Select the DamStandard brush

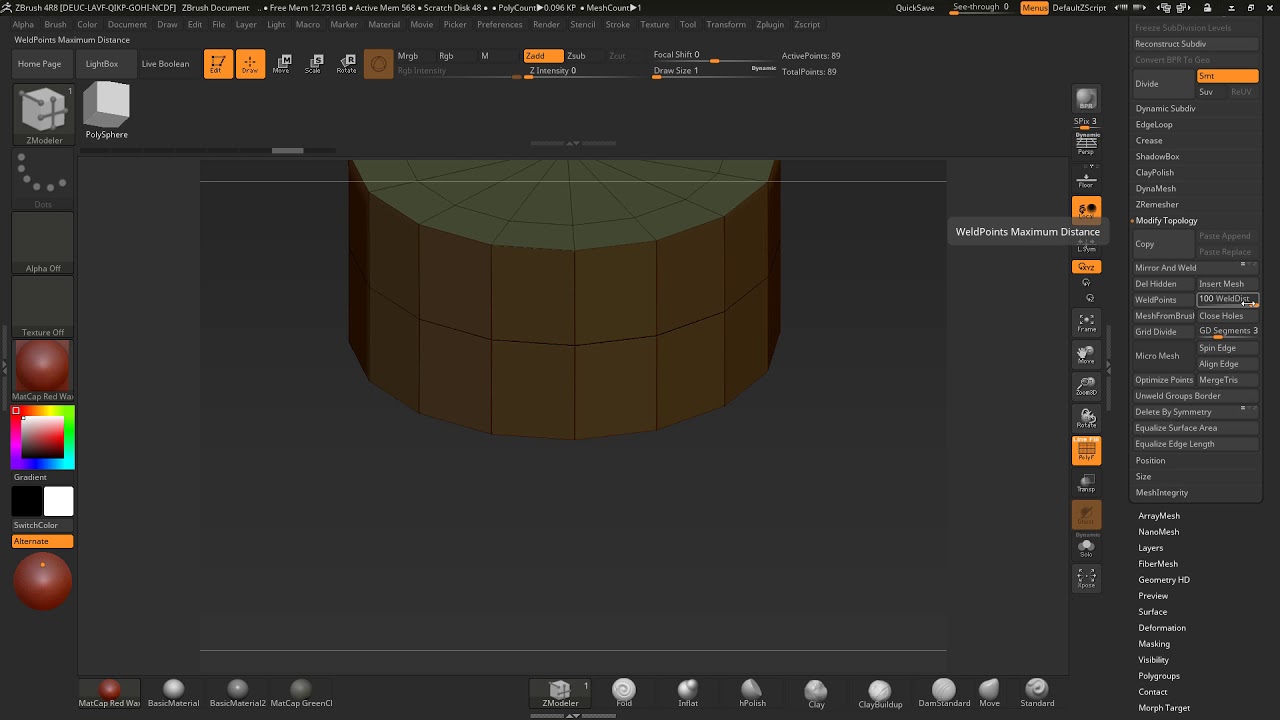pyautogui.click(x=944, y=693)
